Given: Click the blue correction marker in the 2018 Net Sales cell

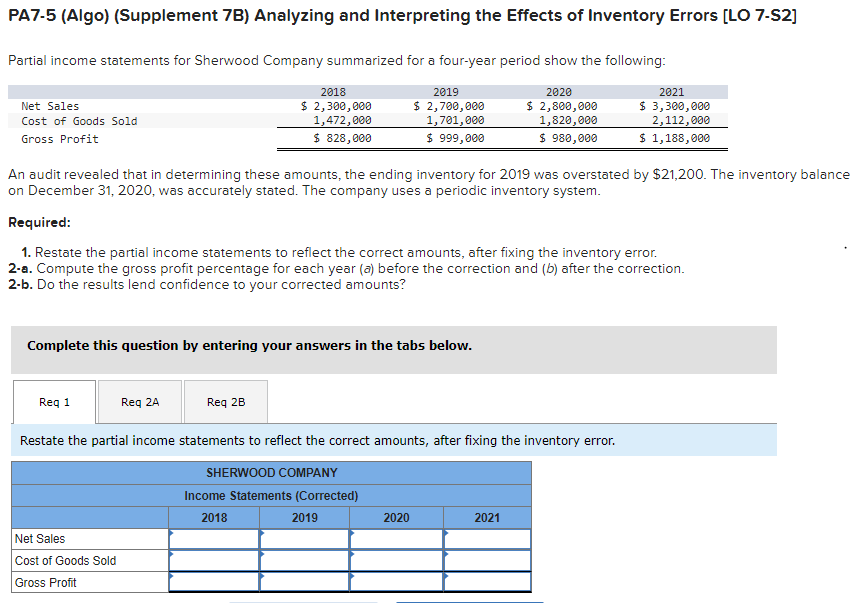Looking at the screenshot, I should click(171, 533).
